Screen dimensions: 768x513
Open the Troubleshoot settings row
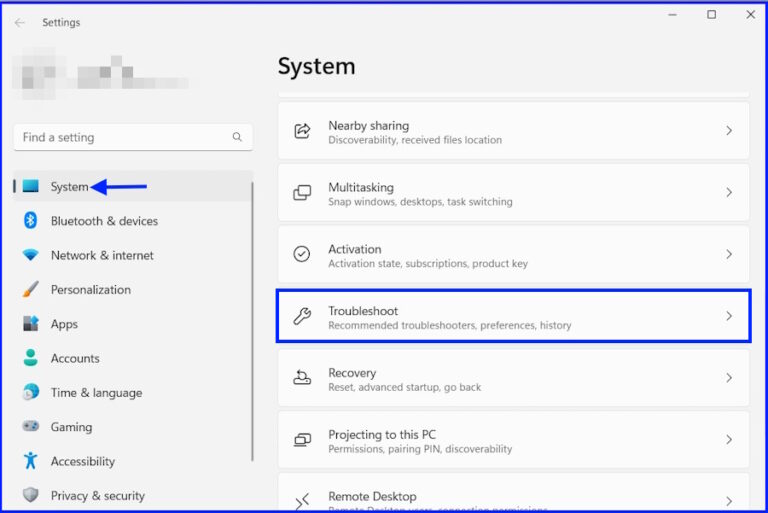click(513, 316)
